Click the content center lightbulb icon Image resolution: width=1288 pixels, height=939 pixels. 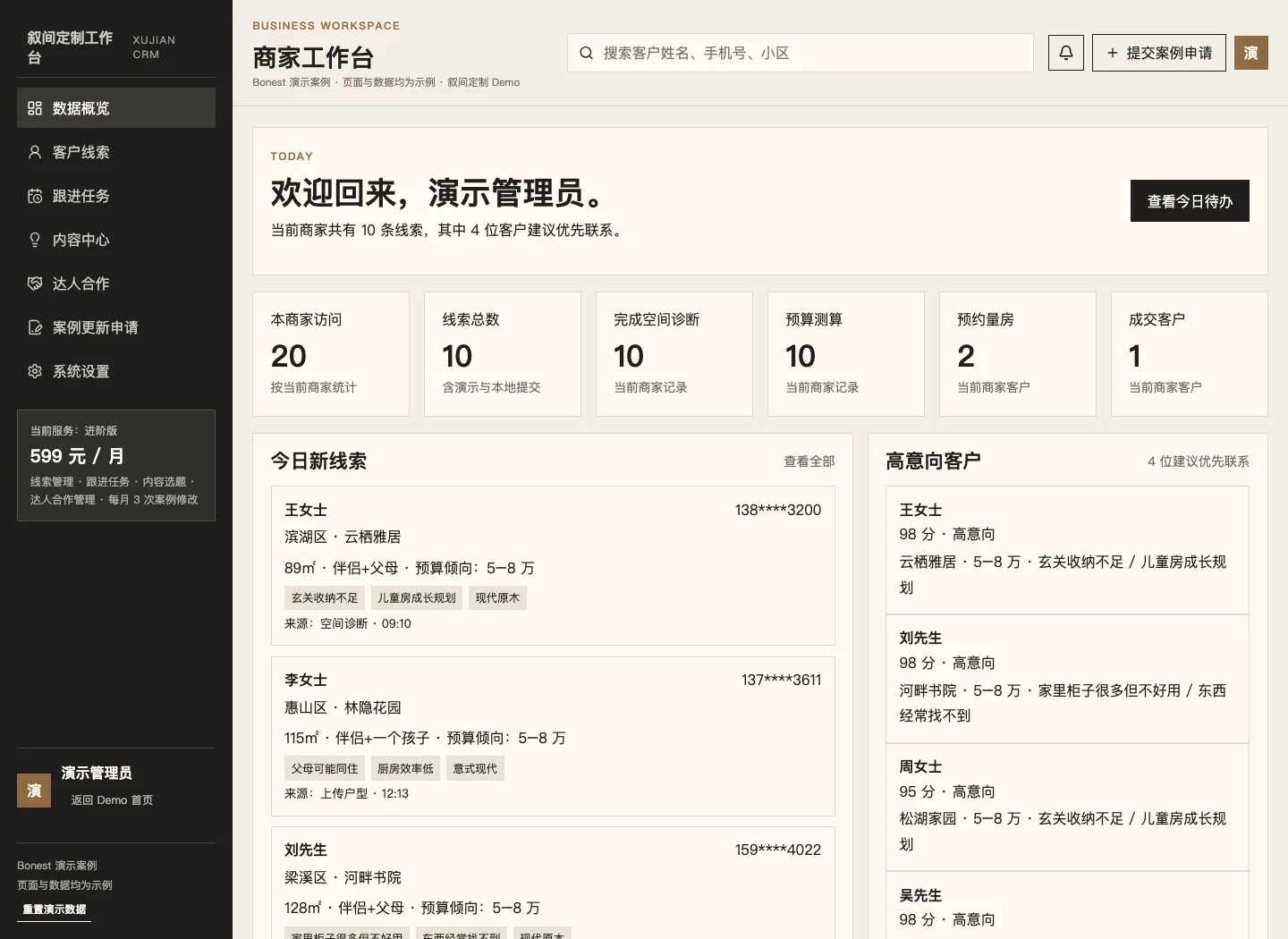point(35,240)
